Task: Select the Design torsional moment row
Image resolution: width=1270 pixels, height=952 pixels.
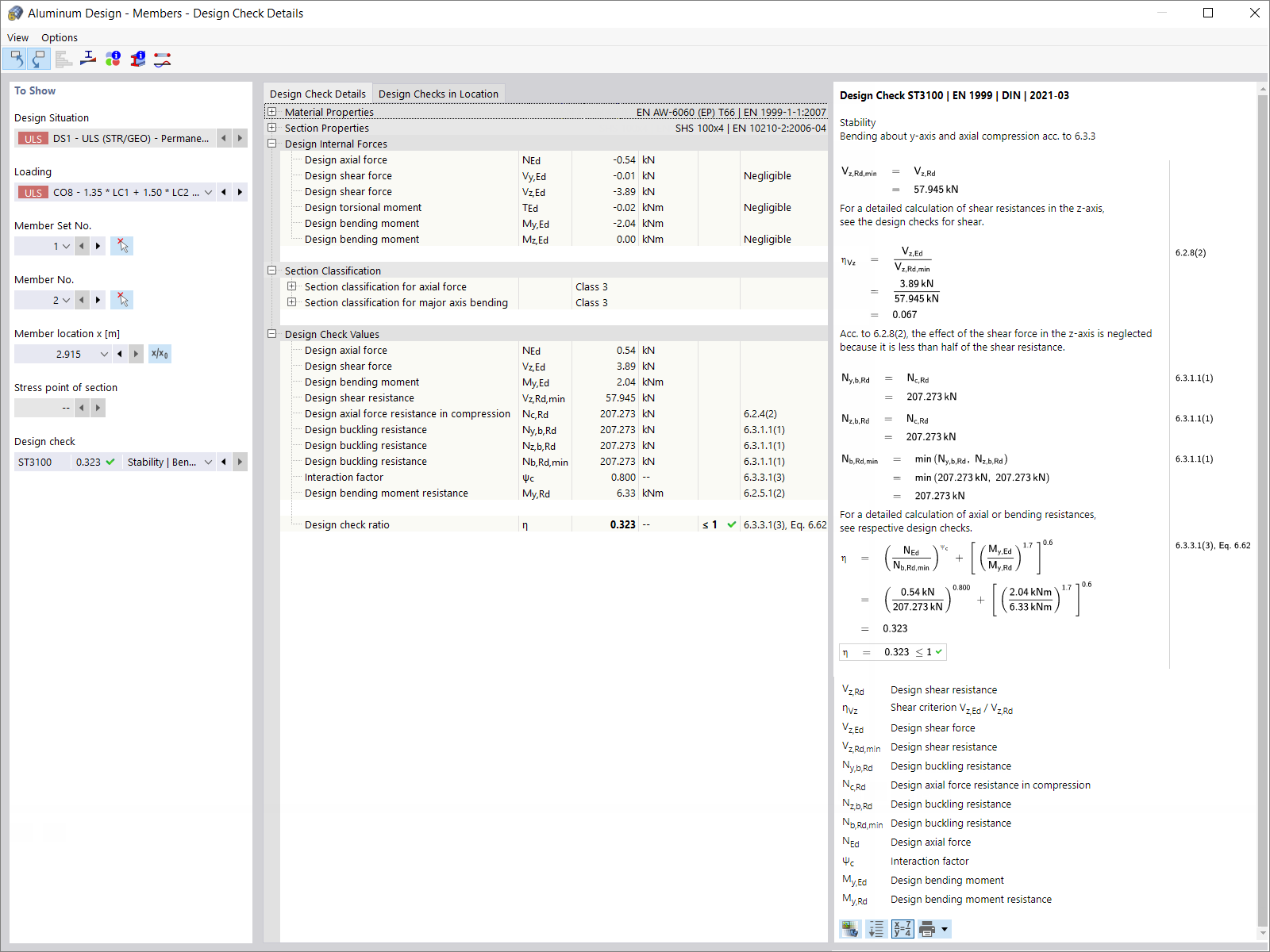Action: pos(554,207)
